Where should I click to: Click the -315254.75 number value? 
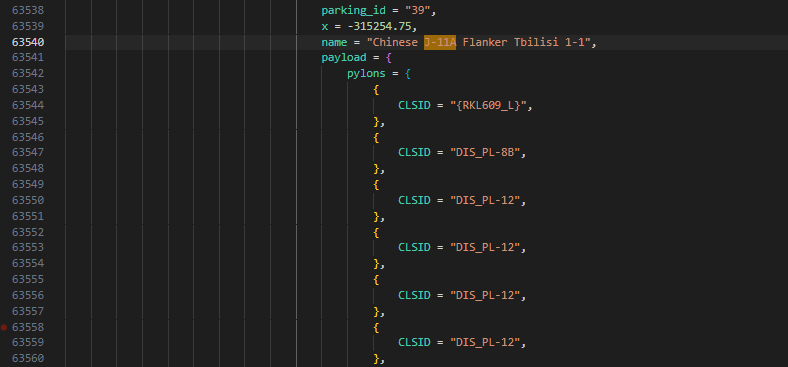[380, 26]
